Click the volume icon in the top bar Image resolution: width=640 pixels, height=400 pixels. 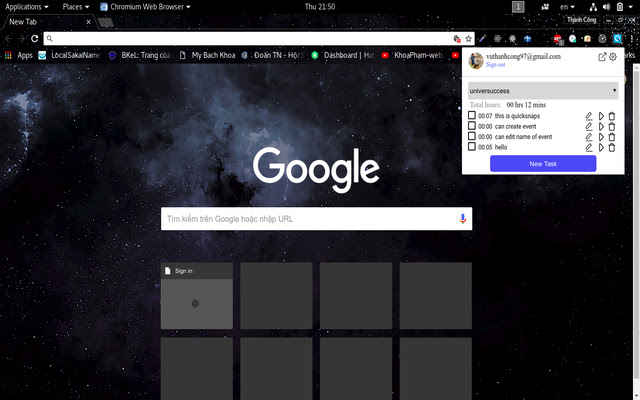coord(607,7)
